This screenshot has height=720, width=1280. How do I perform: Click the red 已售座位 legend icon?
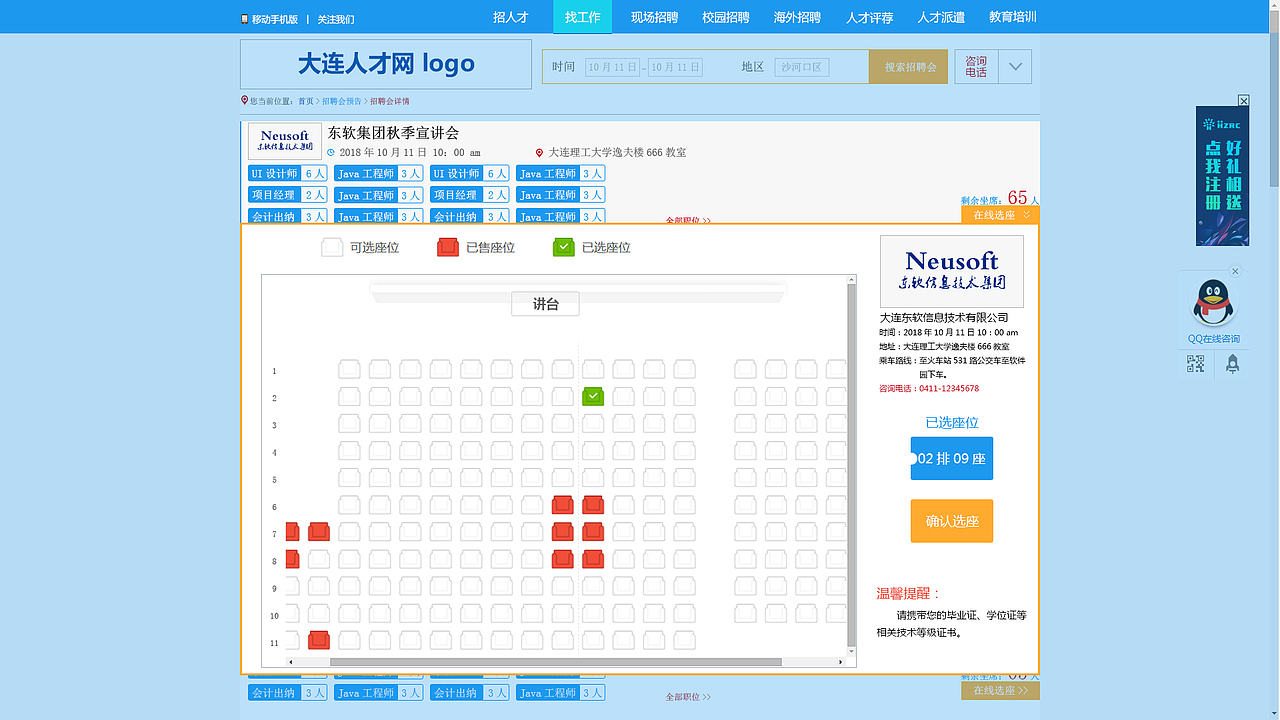(448, 247)
